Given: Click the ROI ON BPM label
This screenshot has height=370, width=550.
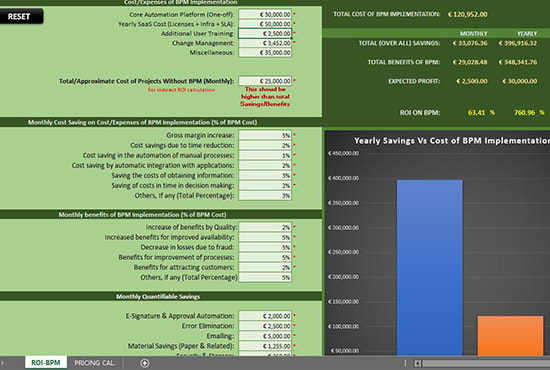Looking at the screenshot, I should click(x=420, y=113).
